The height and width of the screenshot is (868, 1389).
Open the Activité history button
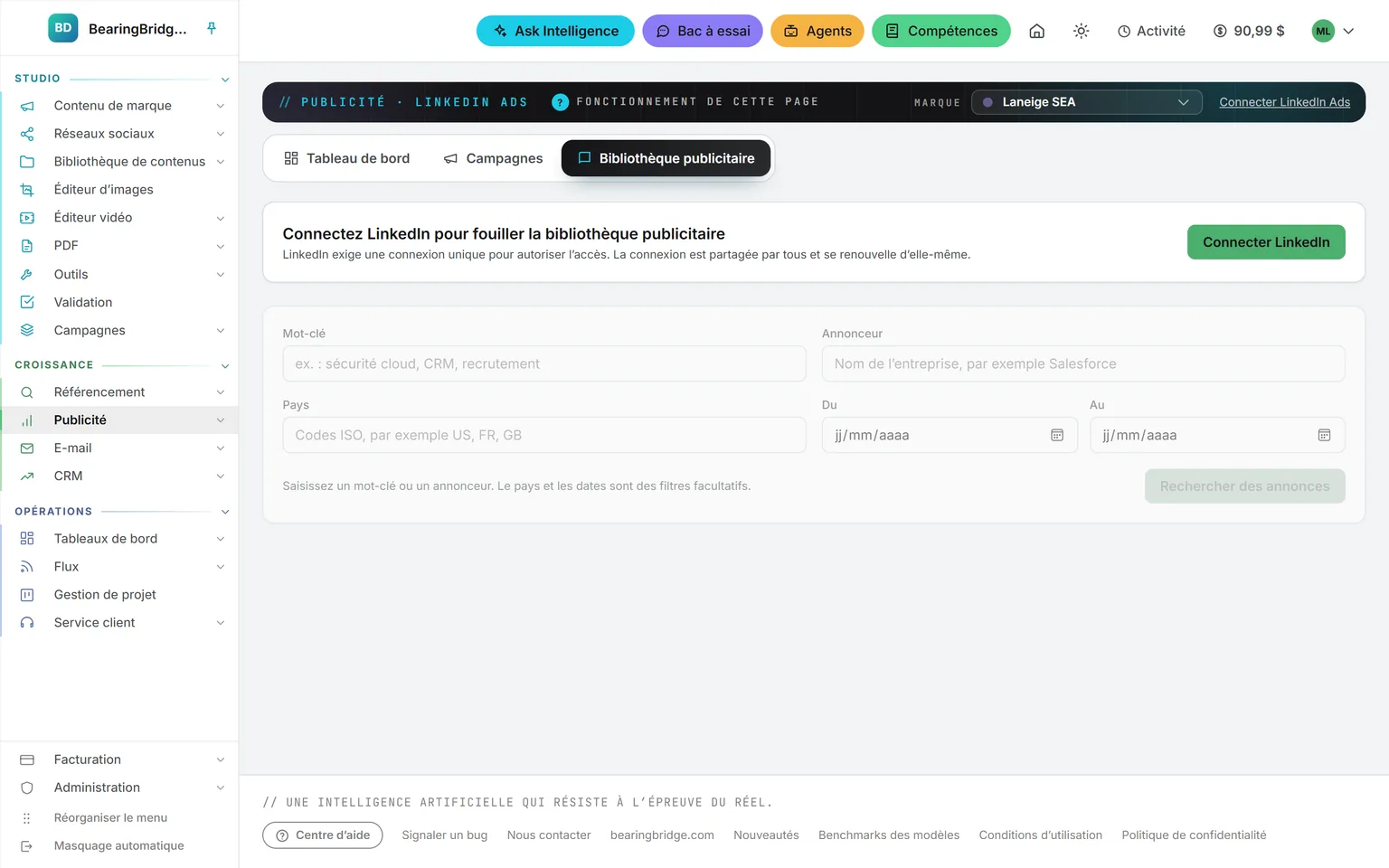(1151, 31)
